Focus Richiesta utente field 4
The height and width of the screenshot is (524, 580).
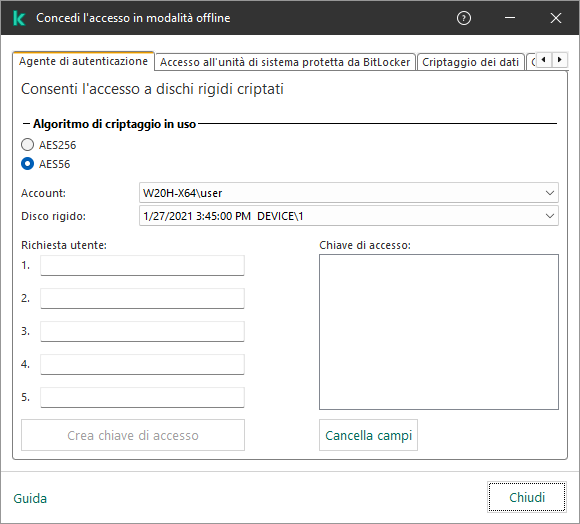(142, 364)
